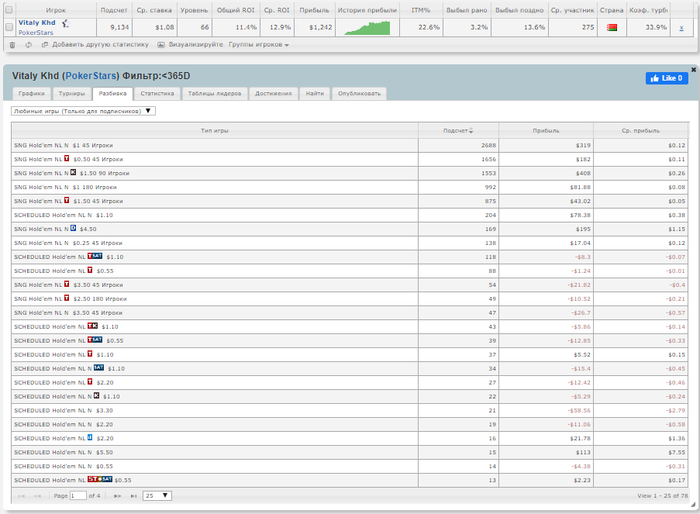Click the red T icon in SCHEDULED $1.10 row with count 37

[90, 354]
